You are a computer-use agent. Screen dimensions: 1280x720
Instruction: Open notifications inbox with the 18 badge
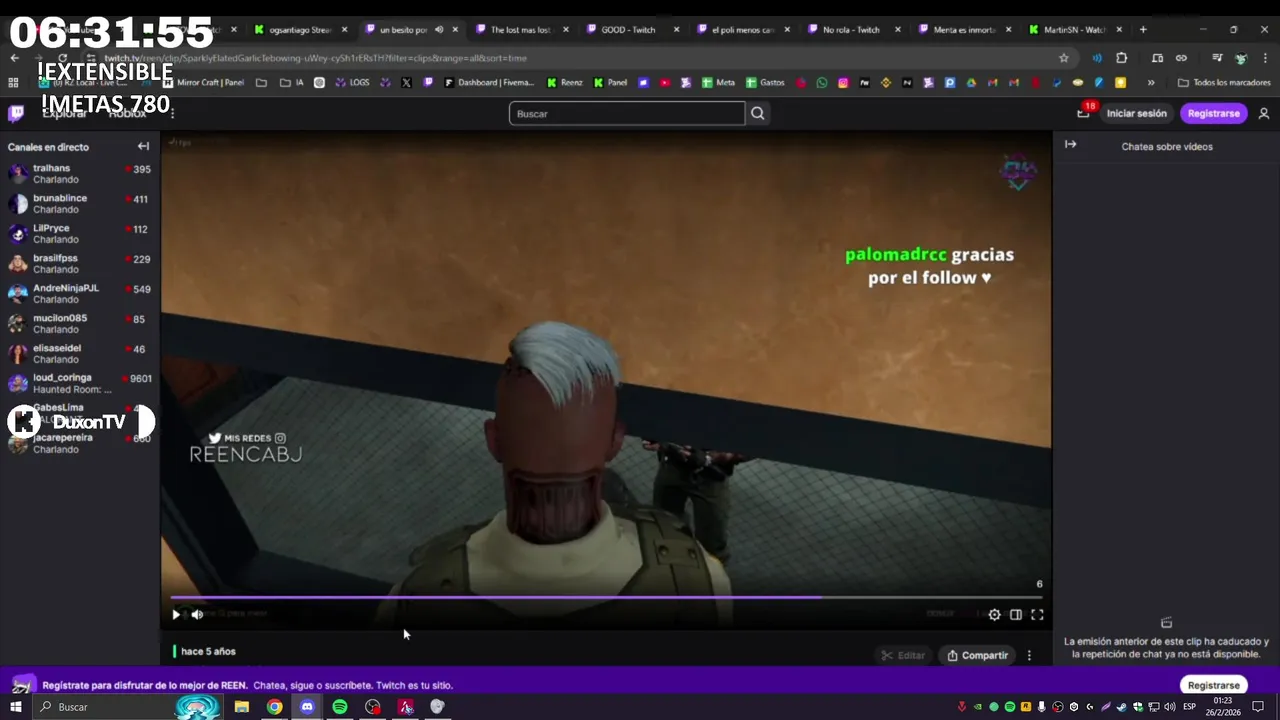tap(1084, 113)
